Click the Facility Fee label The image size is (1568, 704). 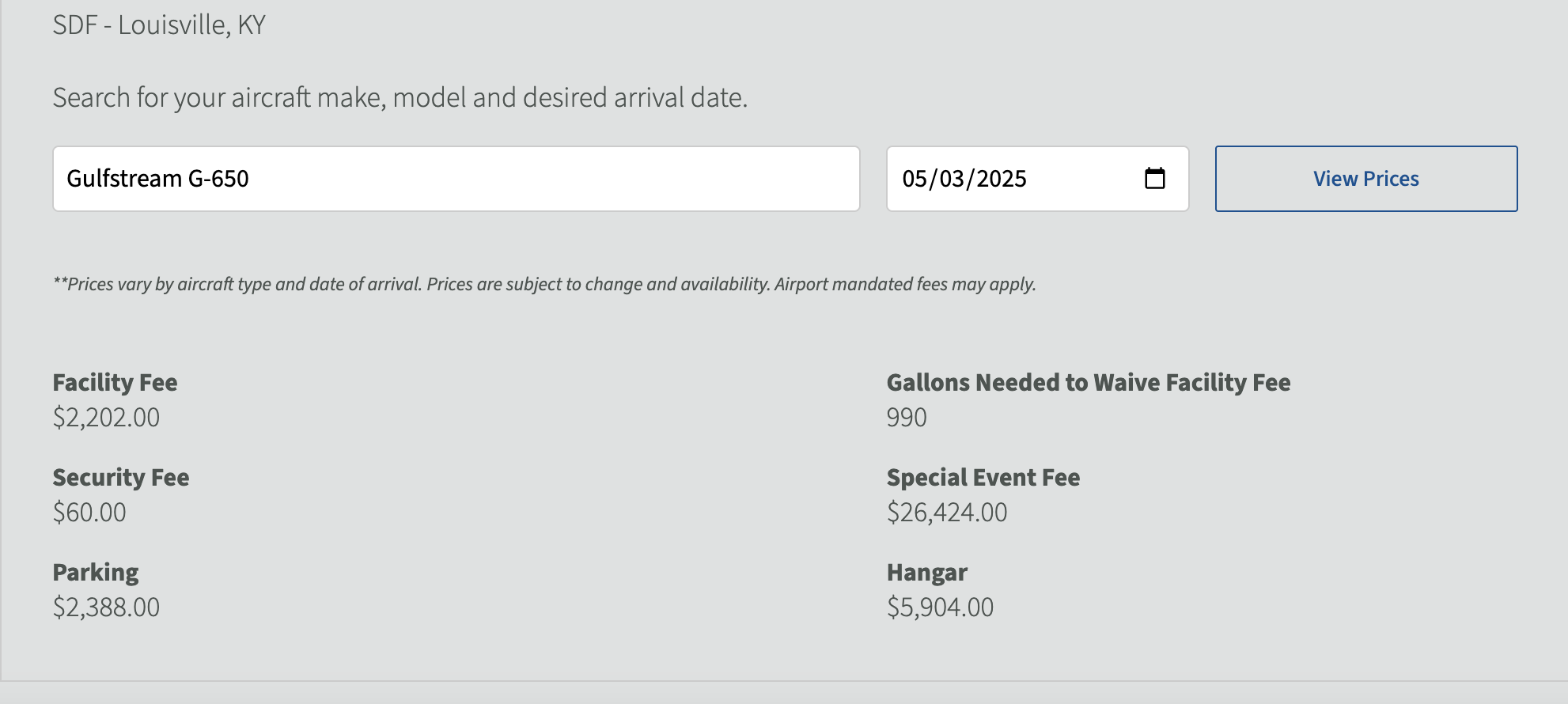tap(115, 382)
